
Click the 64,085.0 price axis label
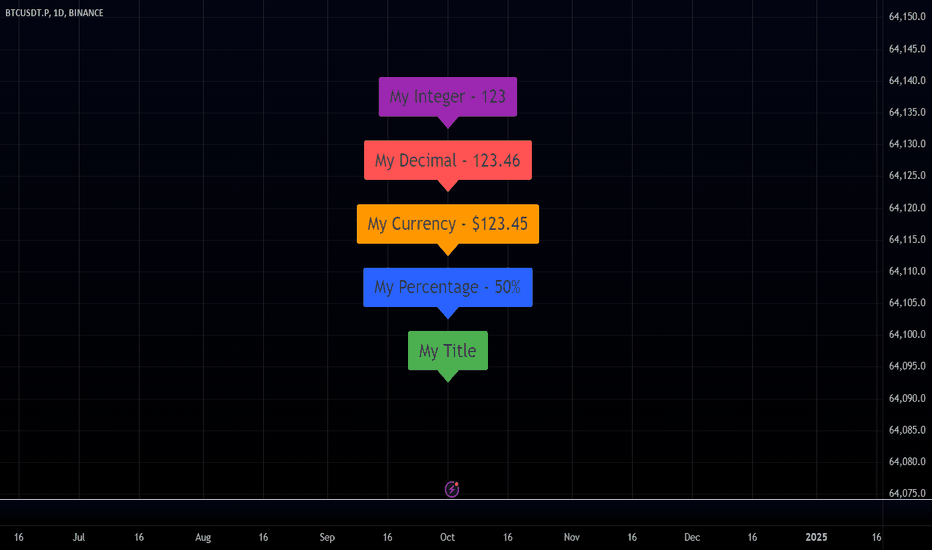(x=907, y=430)
